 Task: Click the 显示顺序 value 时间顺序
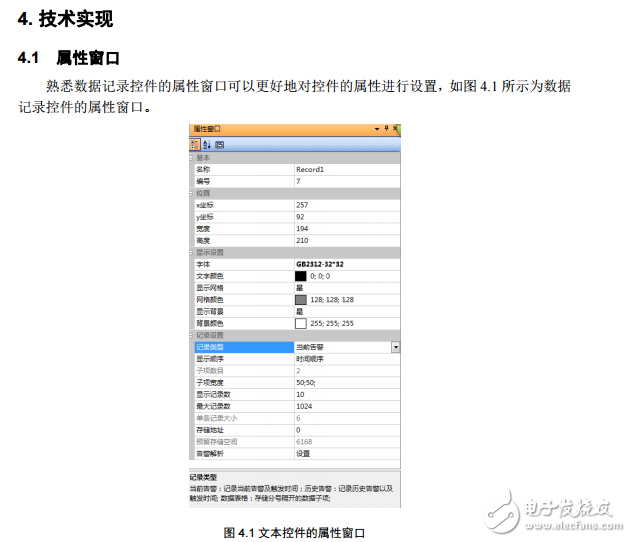310,359
